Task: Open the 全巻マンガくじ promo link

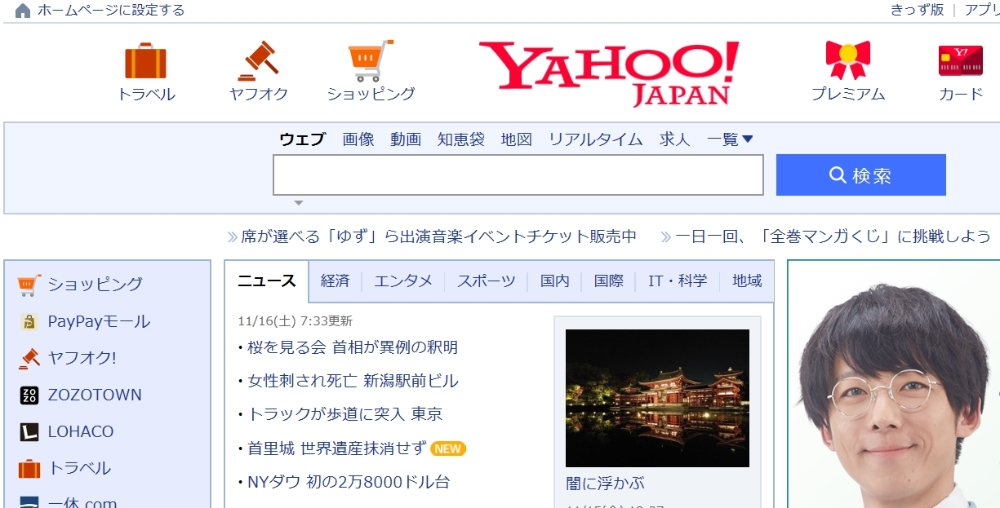Action: (833, 237)
